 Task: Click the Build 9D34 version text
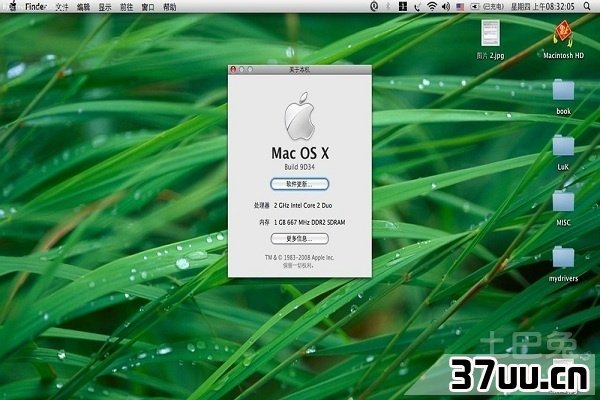click(299, 167)
